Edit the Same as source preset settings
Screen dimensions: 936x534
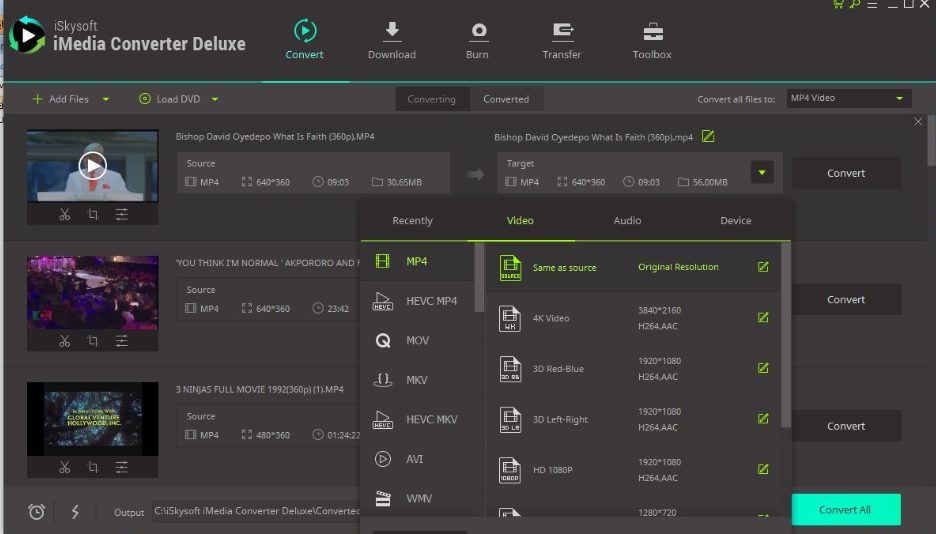pyautogui.click(x=763, y=267)
